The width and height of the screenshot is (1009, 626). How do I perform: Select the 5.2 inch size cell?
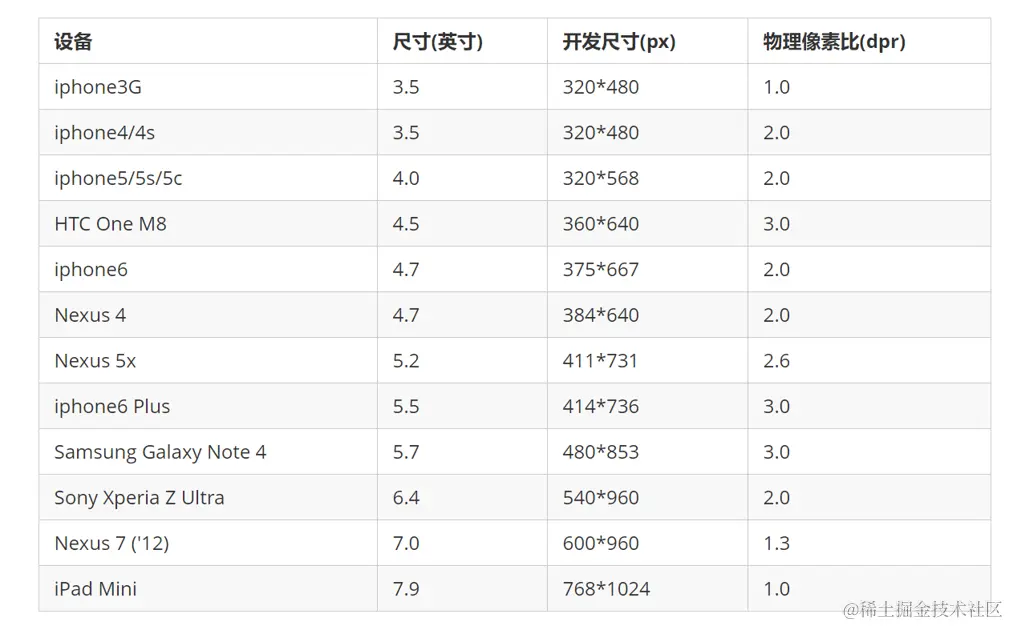click(x=462, y=361)
